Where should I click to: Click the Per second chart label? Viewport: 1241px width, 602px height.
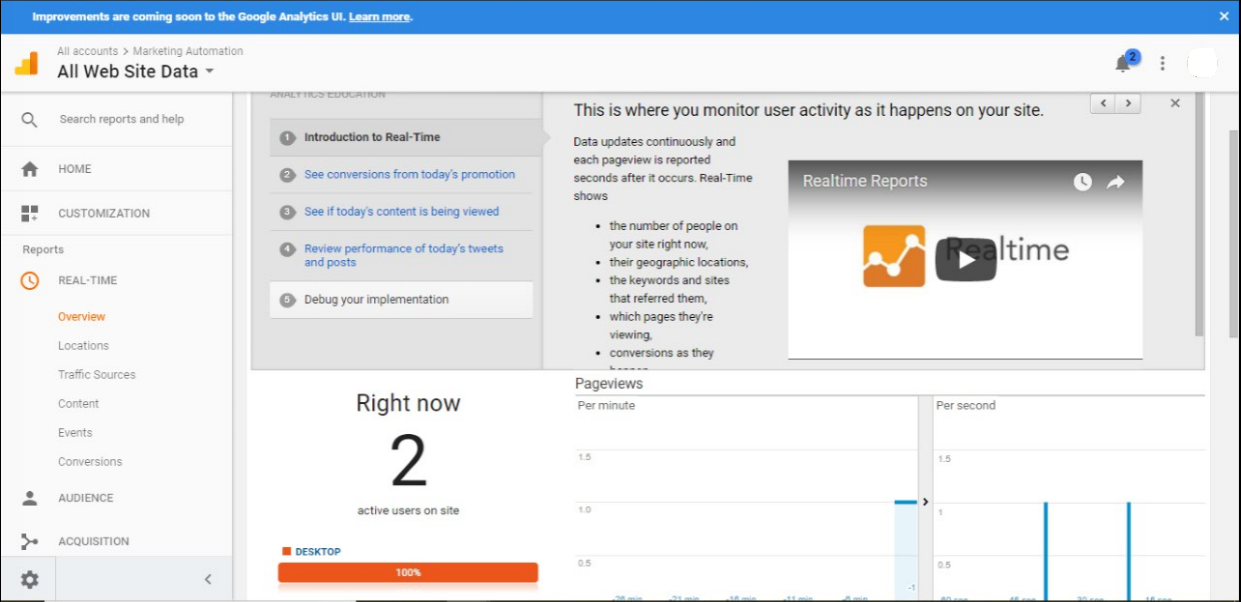click(x=966, y=406)
